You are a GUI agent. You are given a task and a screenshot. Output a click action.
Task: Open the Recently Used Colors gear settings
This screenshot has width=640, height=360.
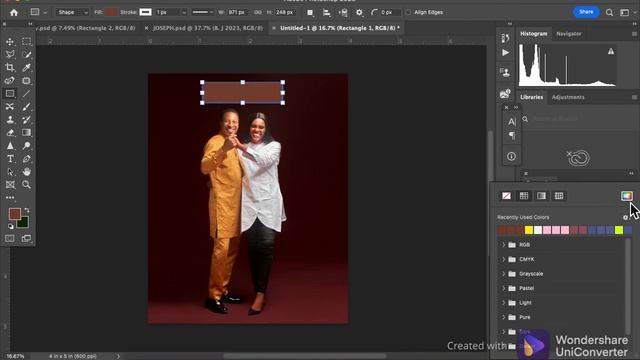(x=625, y=218)
